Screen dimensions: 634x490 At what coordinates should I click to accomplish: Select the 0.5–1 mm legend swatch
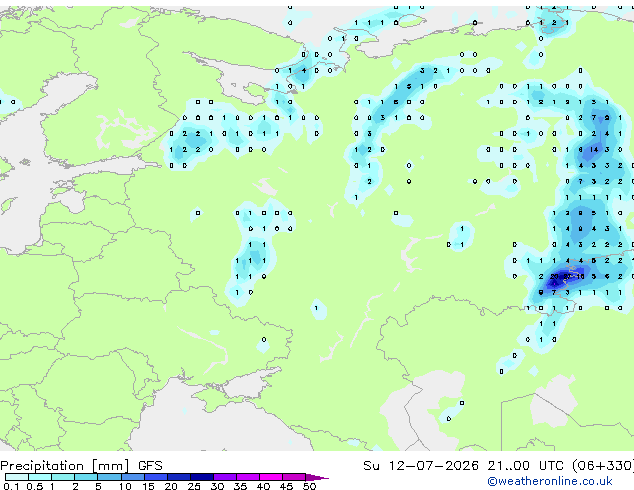click(x=40, y=477)
